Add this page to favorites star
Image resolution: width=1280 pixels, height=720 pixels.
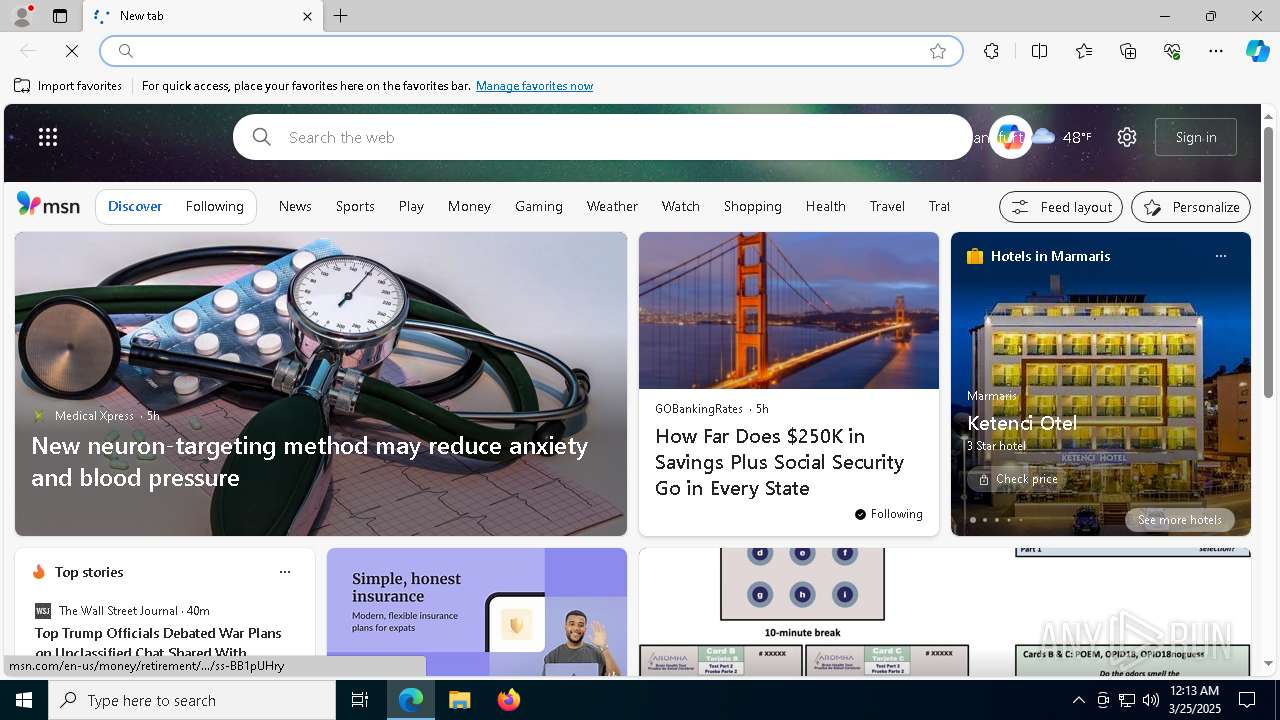point(938,51)
